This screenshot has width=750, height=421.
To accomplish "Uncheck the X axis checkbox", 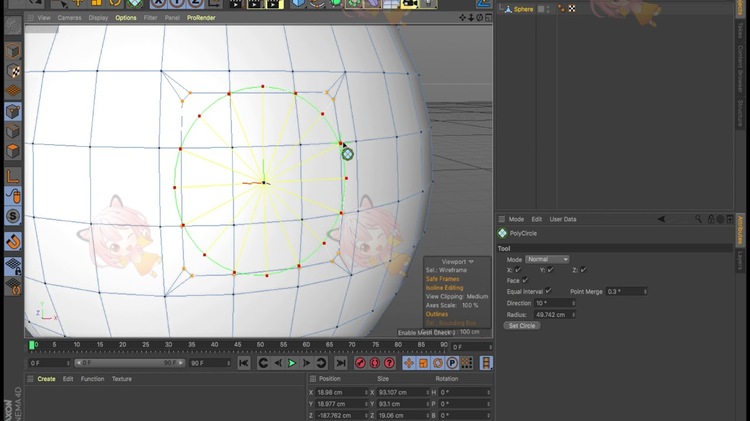I will tap(518, 270).
